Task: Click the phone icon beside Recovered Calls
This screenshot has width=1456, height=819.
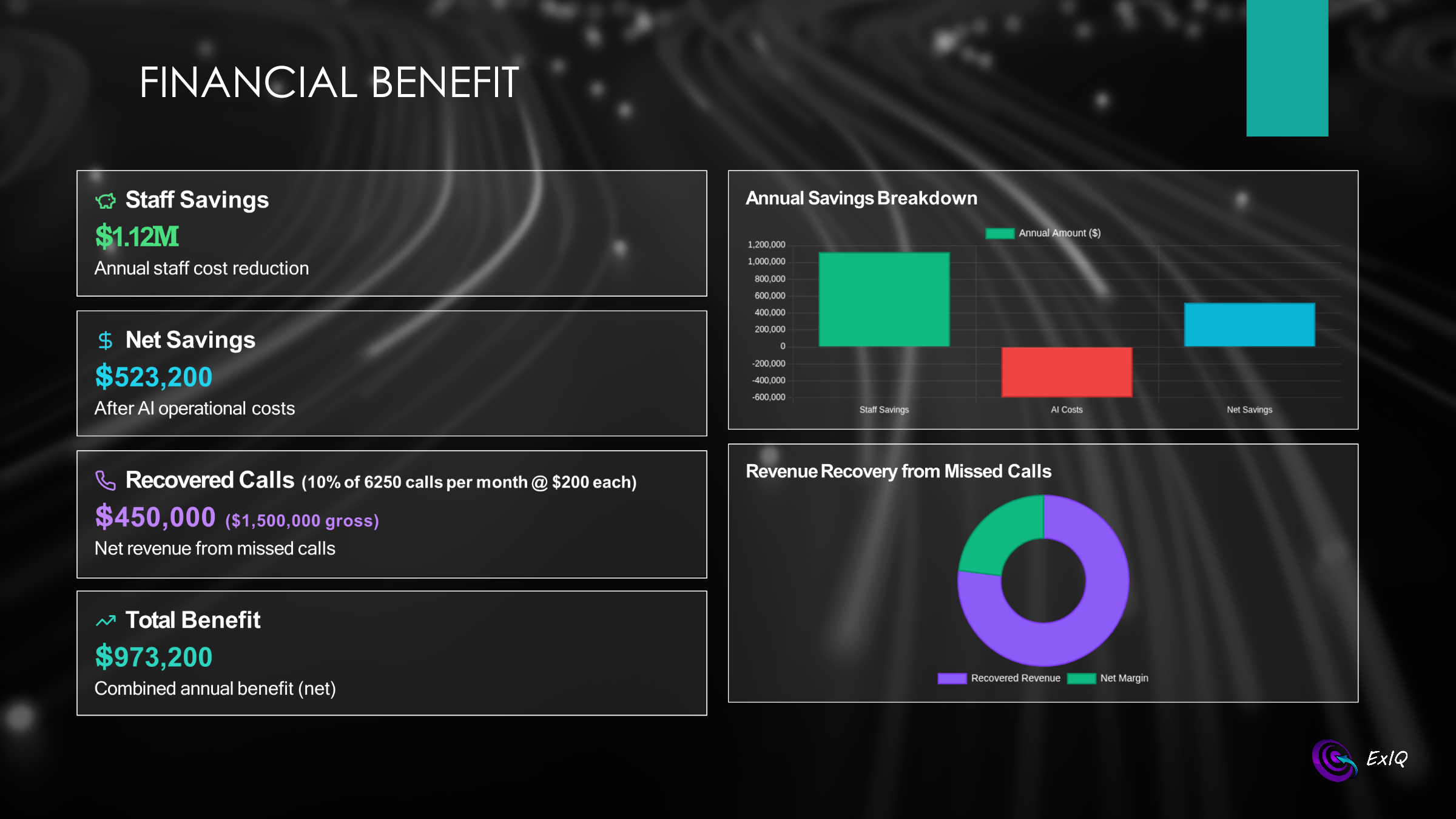Action: pyautogui.click(x=106, y=480)
